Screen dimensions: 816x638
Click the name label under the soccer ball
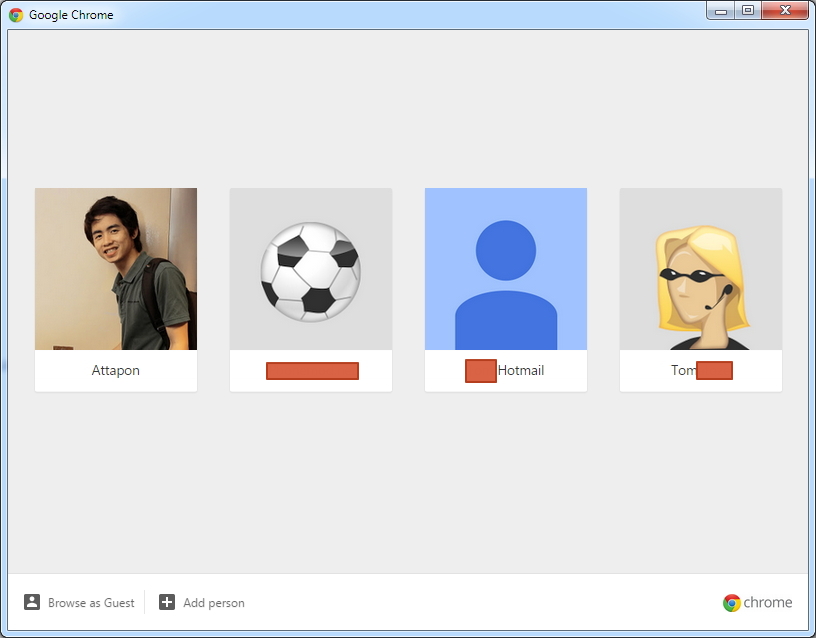tap(311, 371)
